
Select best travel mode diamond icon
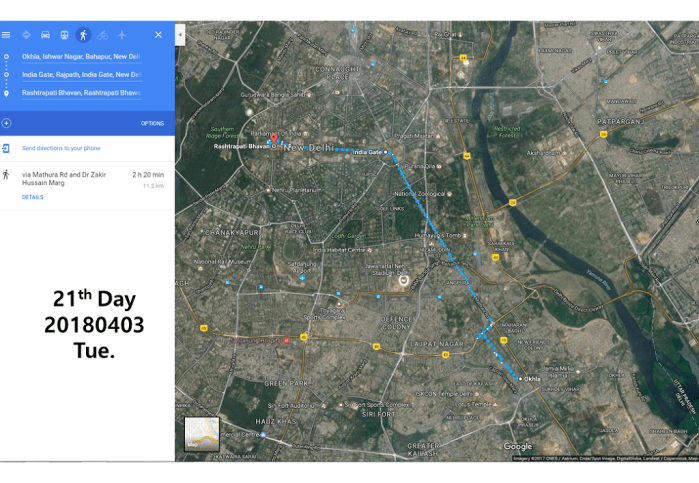pos(26,34)
